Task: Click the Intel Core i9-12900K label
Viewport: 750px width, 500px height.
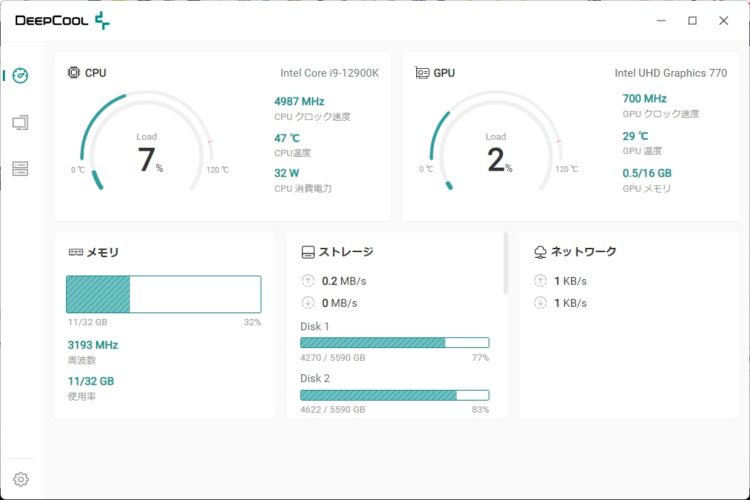Action: tap(329, 73)
